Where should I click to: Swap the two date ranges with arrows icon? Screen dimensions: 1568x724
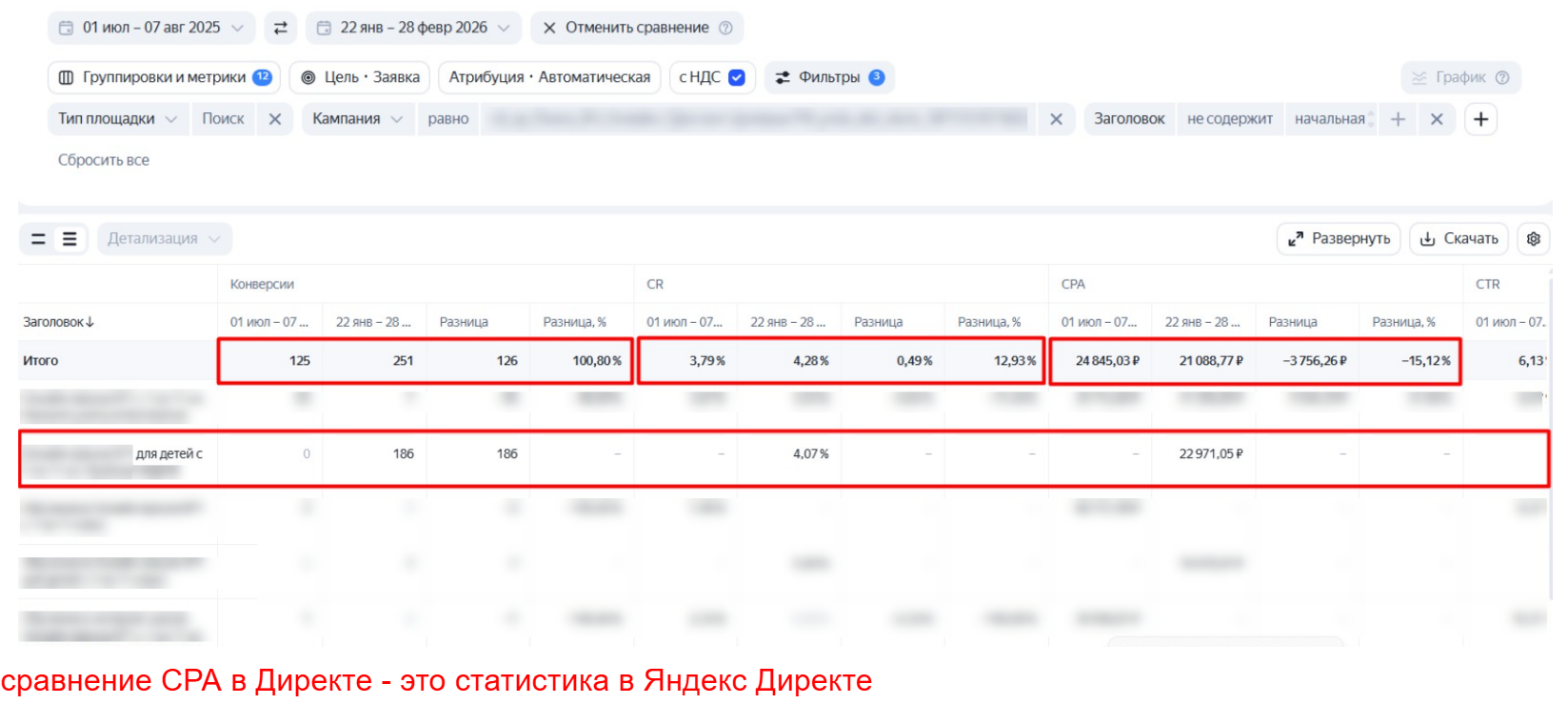281,28
